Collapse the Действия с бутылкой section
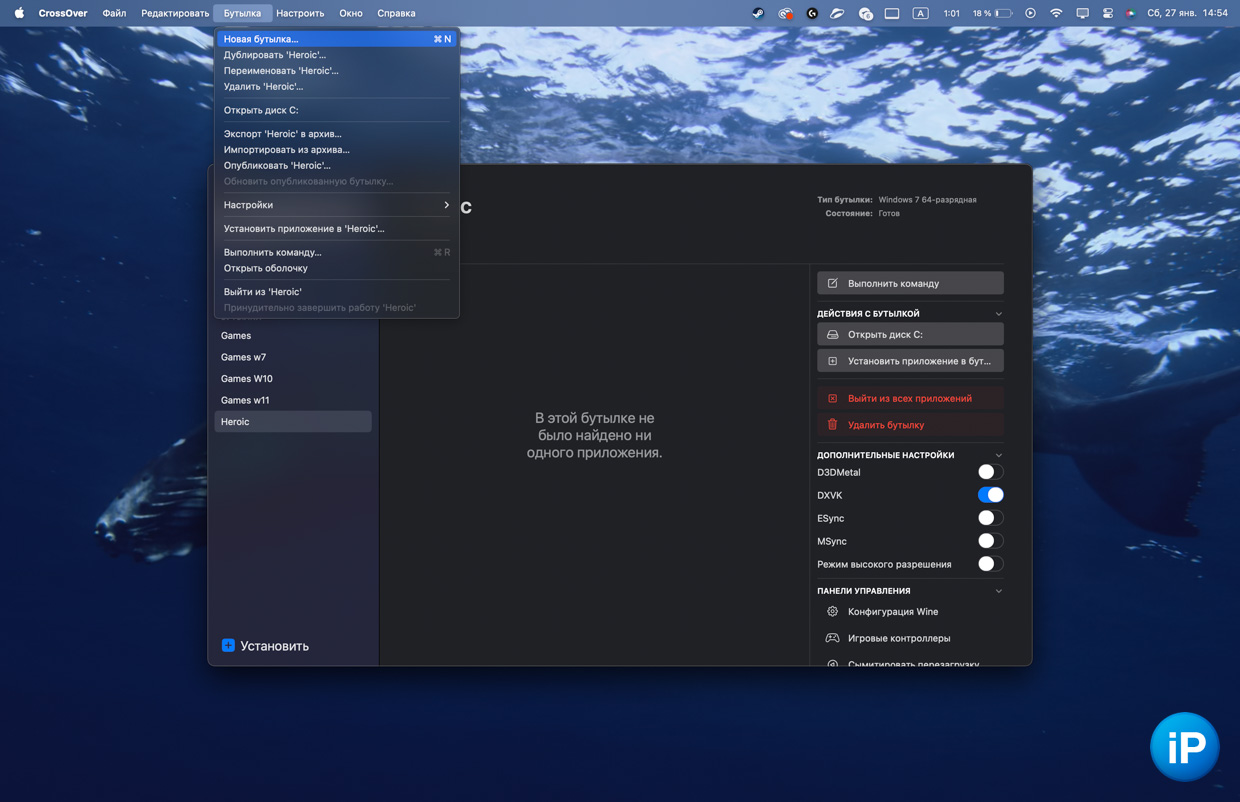 [998, 314]
